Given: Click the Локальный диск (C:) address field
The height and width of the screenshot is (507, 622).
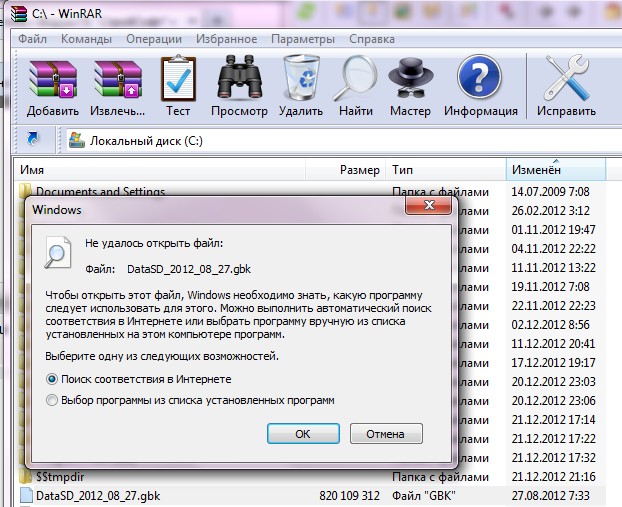Looking at the screenshot, I should click(x=344, y=140).
